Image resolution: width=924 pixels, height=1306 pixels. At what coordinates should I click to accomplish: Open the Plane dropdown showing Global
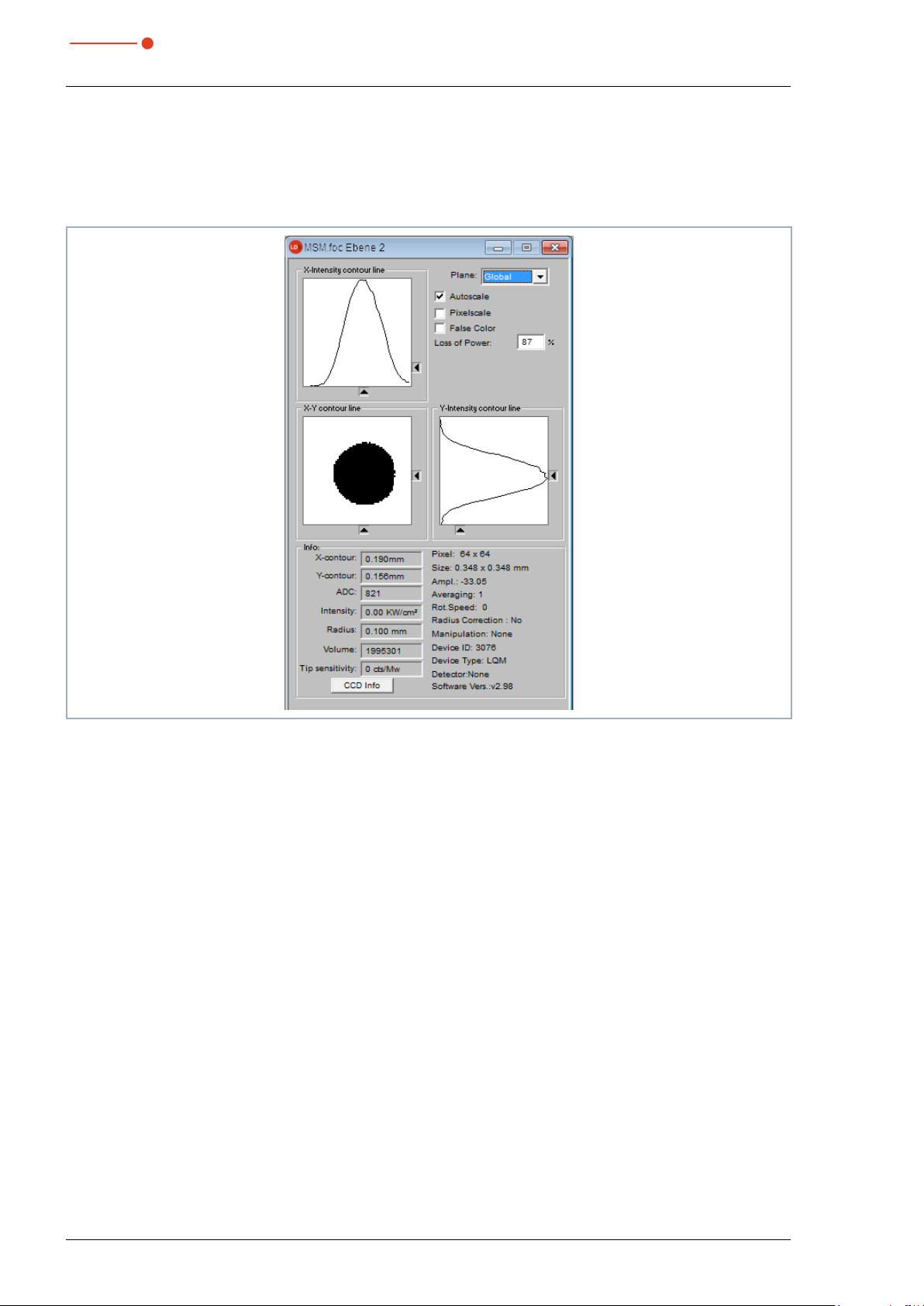pos(515,277)
